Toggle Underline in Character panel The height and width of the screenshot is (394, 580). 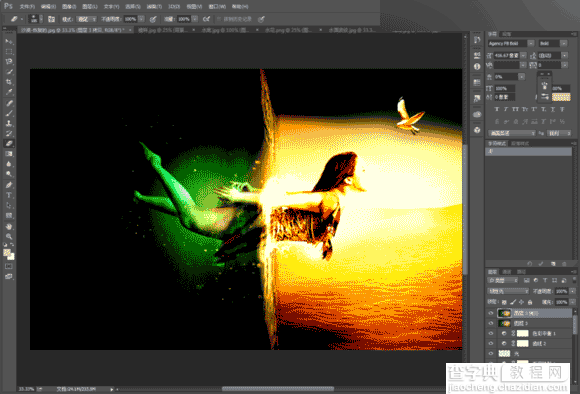pyautogui.click(x=553, y=110)
